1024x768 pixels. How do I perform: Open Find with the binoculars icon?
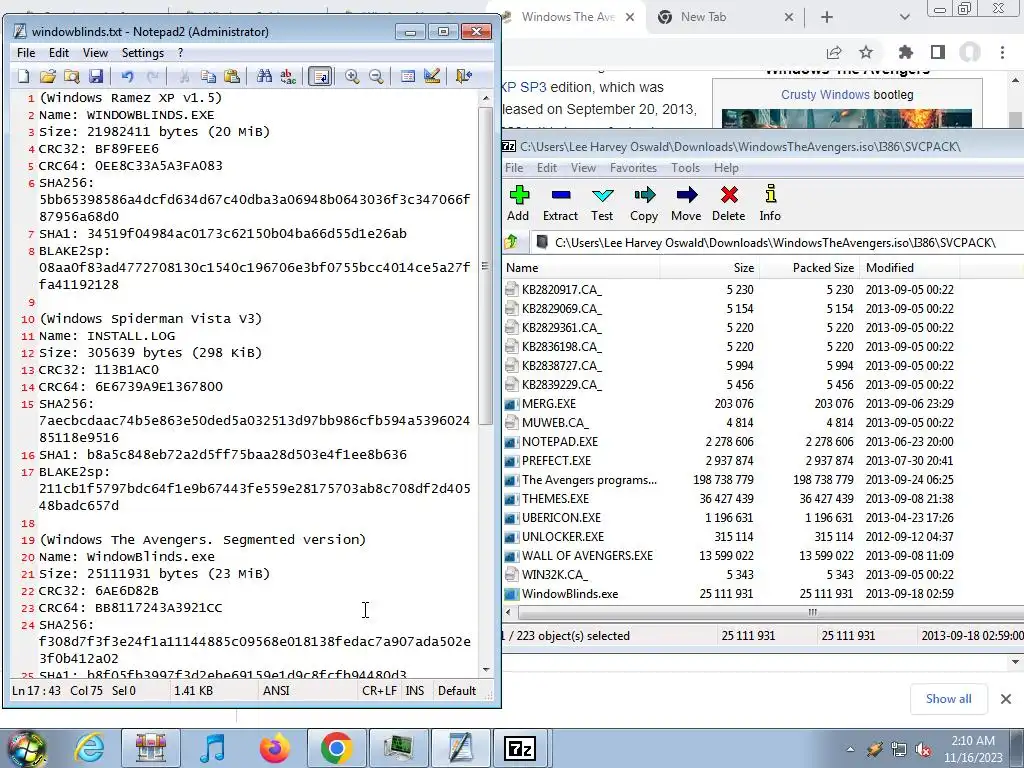264,76
